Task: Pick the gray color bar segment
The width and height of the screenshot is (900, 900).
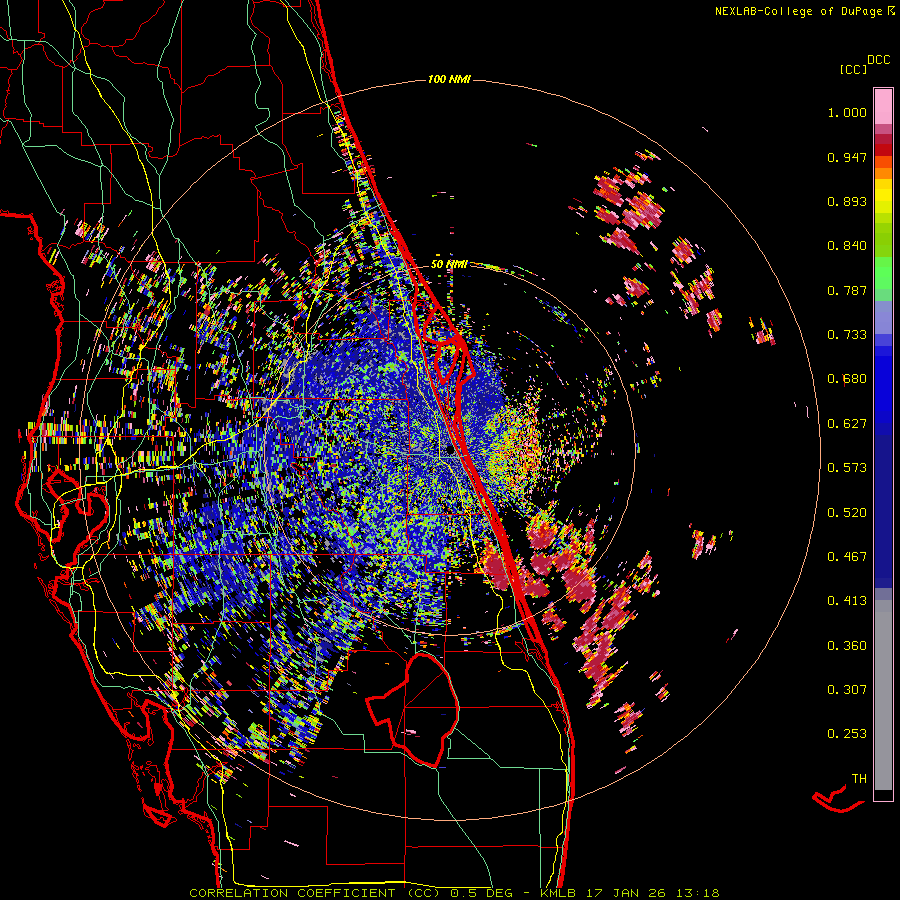Action: pyautogui.click(x=883, y=695)
